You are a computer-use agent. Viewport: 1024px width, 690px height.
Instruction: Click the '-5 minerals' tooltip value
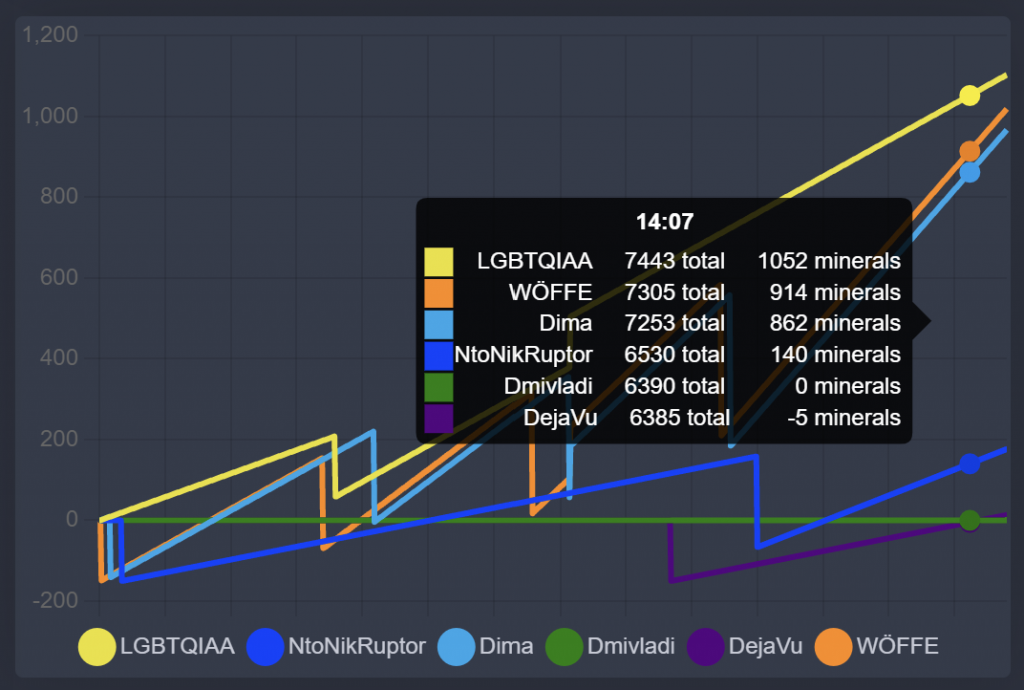coord(844,417)
